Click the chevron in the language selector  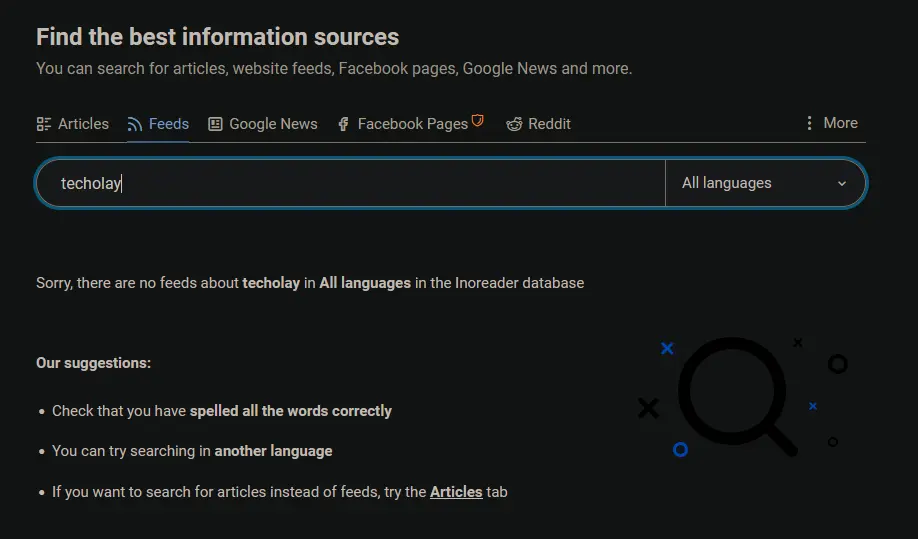click(x=842, y=183)
